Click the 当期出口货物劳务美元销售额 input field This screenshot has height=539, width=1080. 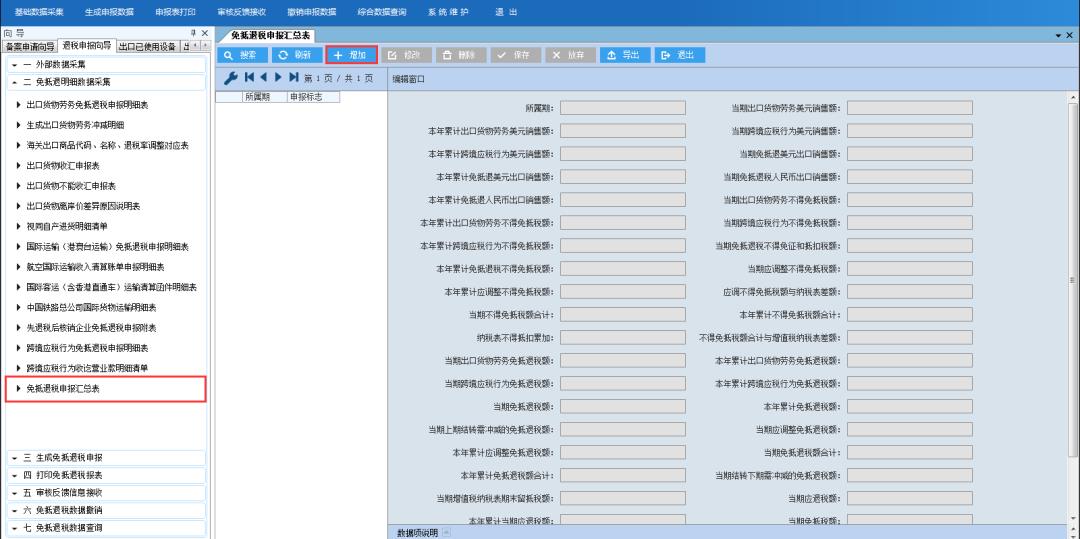click(x=910, y=108)
